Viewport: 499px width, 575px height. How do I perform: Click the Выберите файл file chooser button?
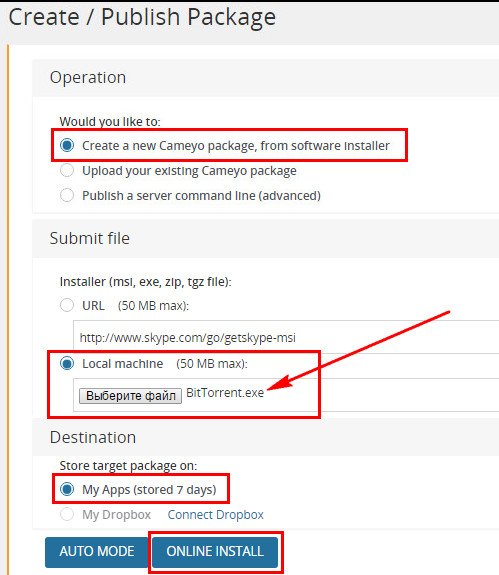(x=131, y=396)
